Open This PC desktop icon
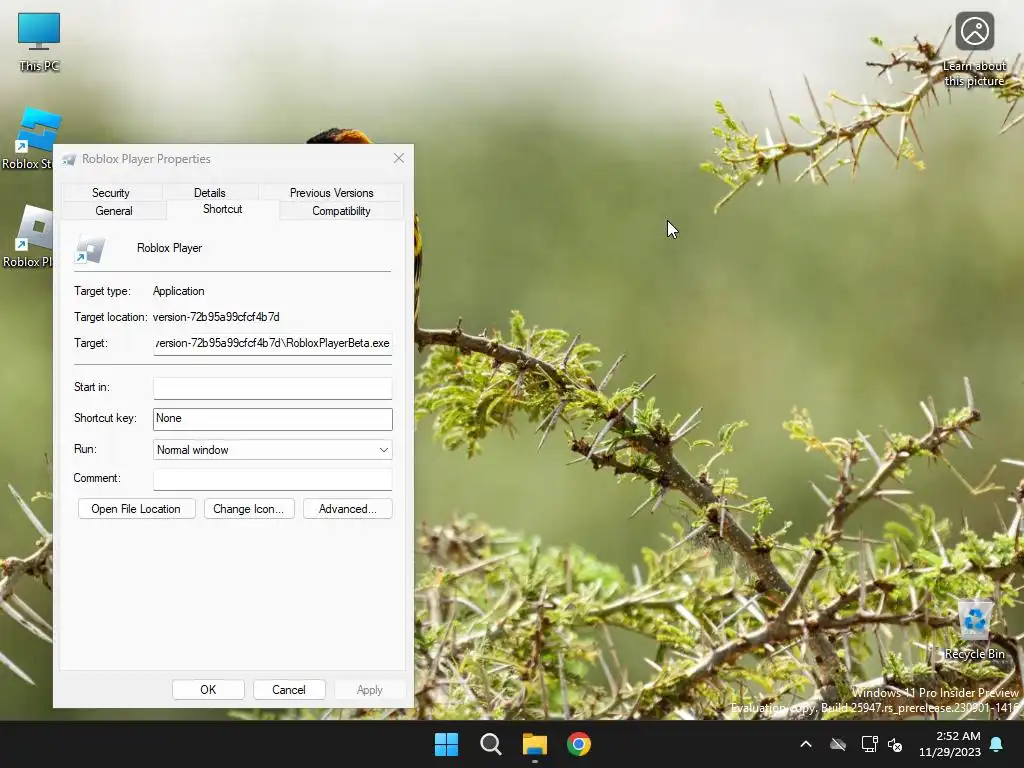The width and height of the screenshot is (1024, 768). [39, 40]
